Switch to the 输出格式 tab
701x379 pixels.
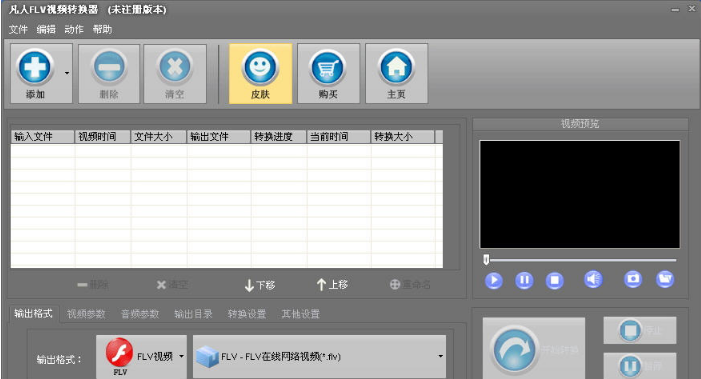(x=33, y=314)
